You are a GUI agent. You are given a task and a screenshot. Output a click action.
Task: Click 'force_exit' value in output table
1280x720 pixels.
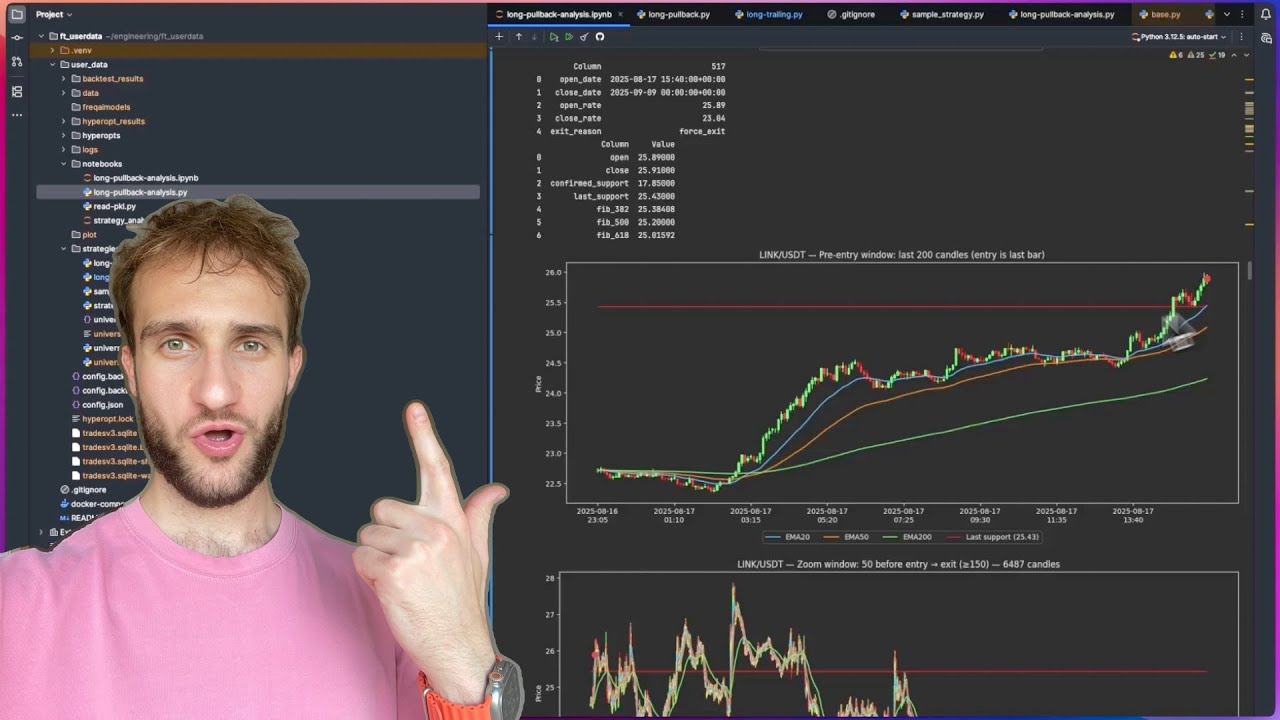click(x=702, y=131)
